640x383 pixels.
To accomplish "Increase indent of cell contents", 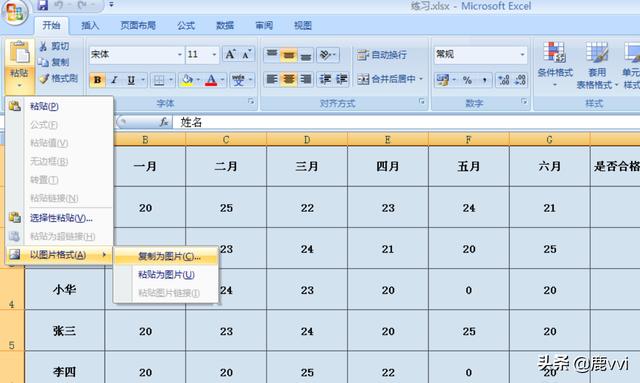I will (342, 79).
